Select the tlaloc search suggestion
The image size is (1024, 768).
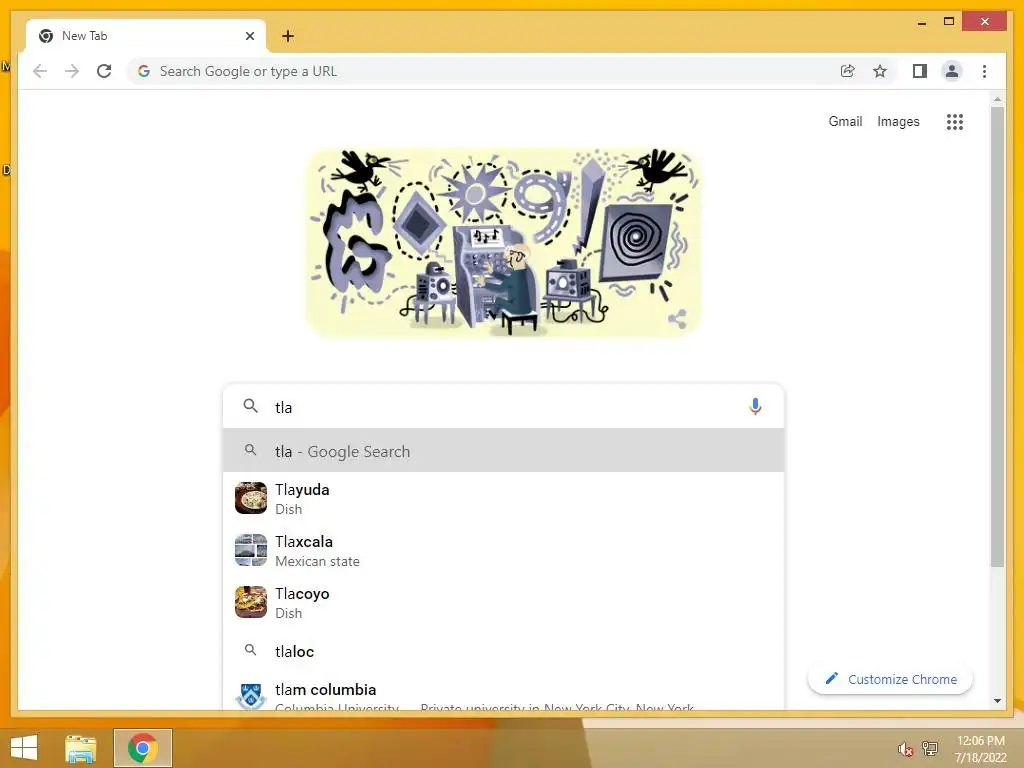[x=503, y=651]
